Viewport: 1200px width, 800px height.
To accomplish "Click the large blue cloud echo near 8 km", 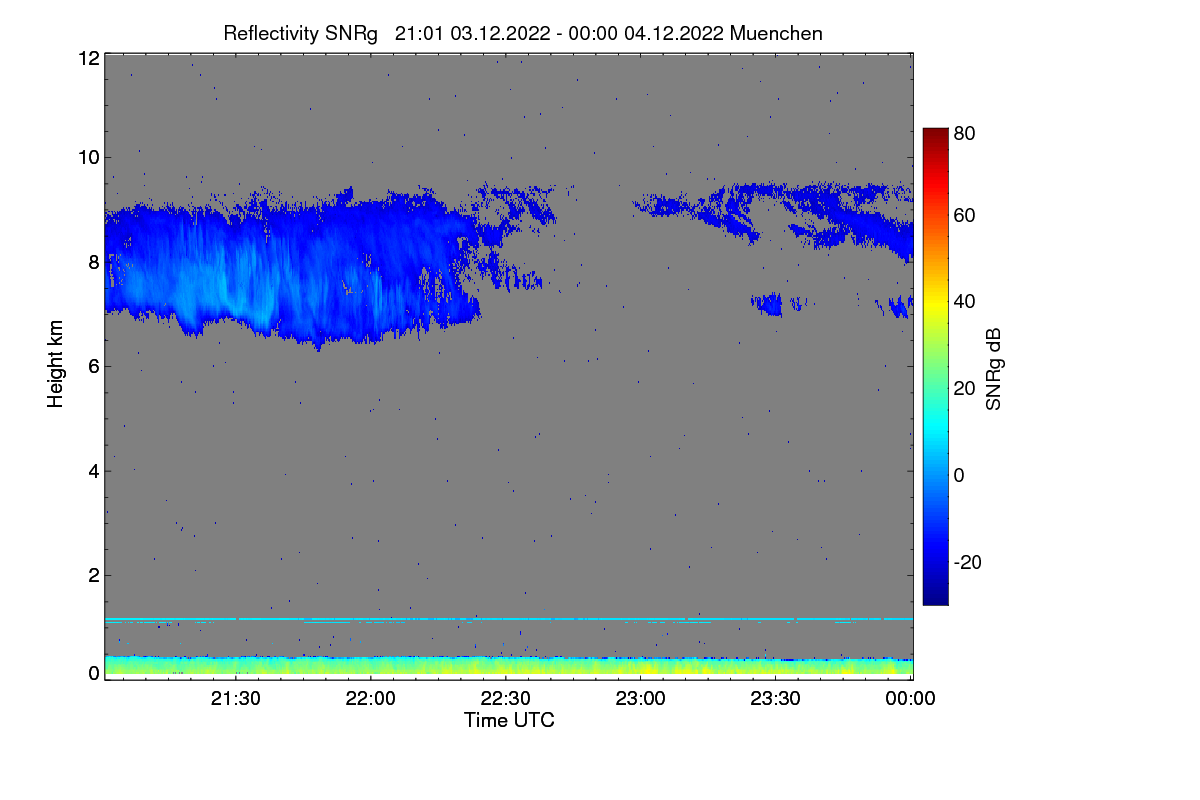I will [290, 270].
